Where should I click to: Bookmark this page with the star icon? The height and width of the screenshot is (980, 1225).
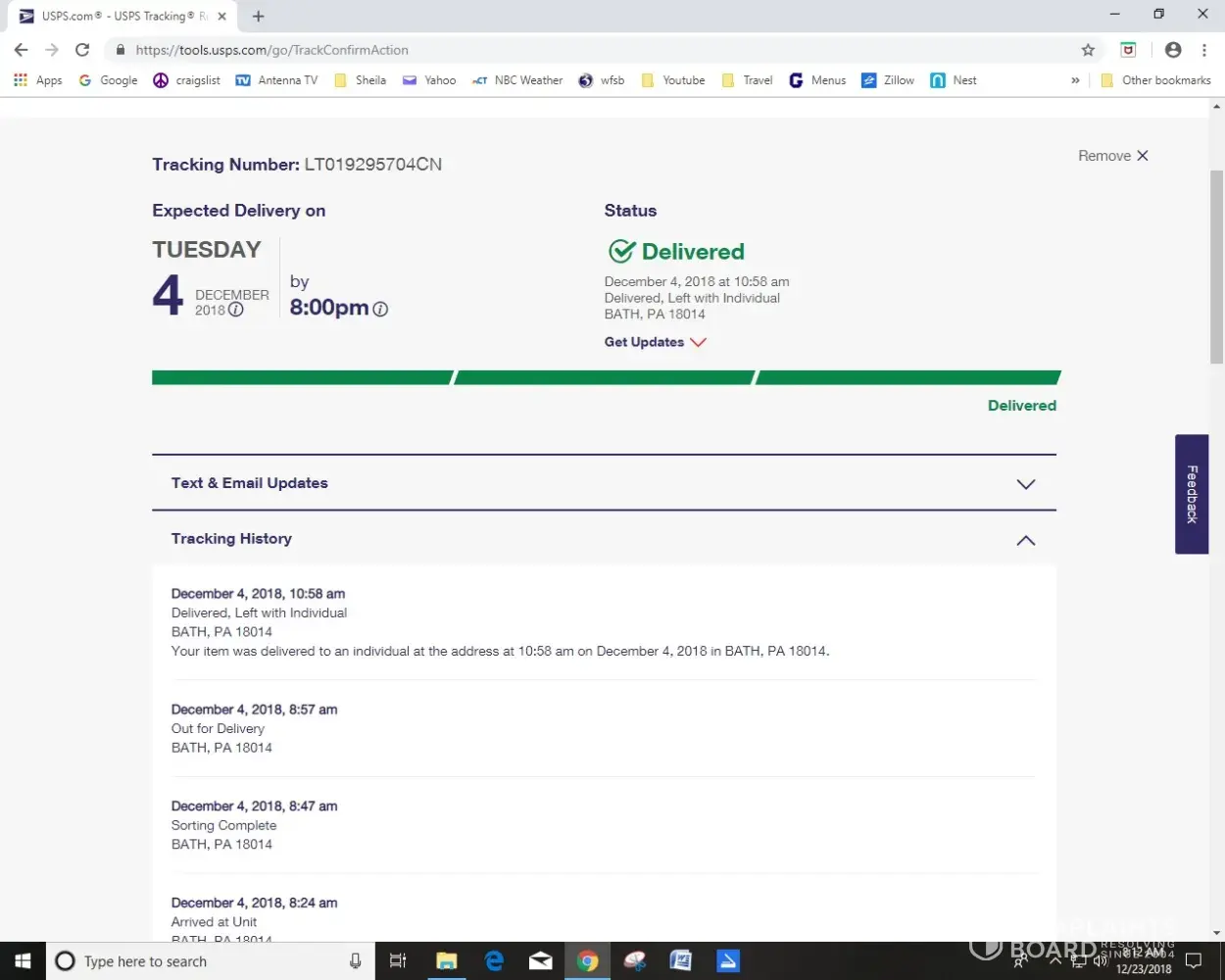pyautogui.click(x=1088, y=50)
